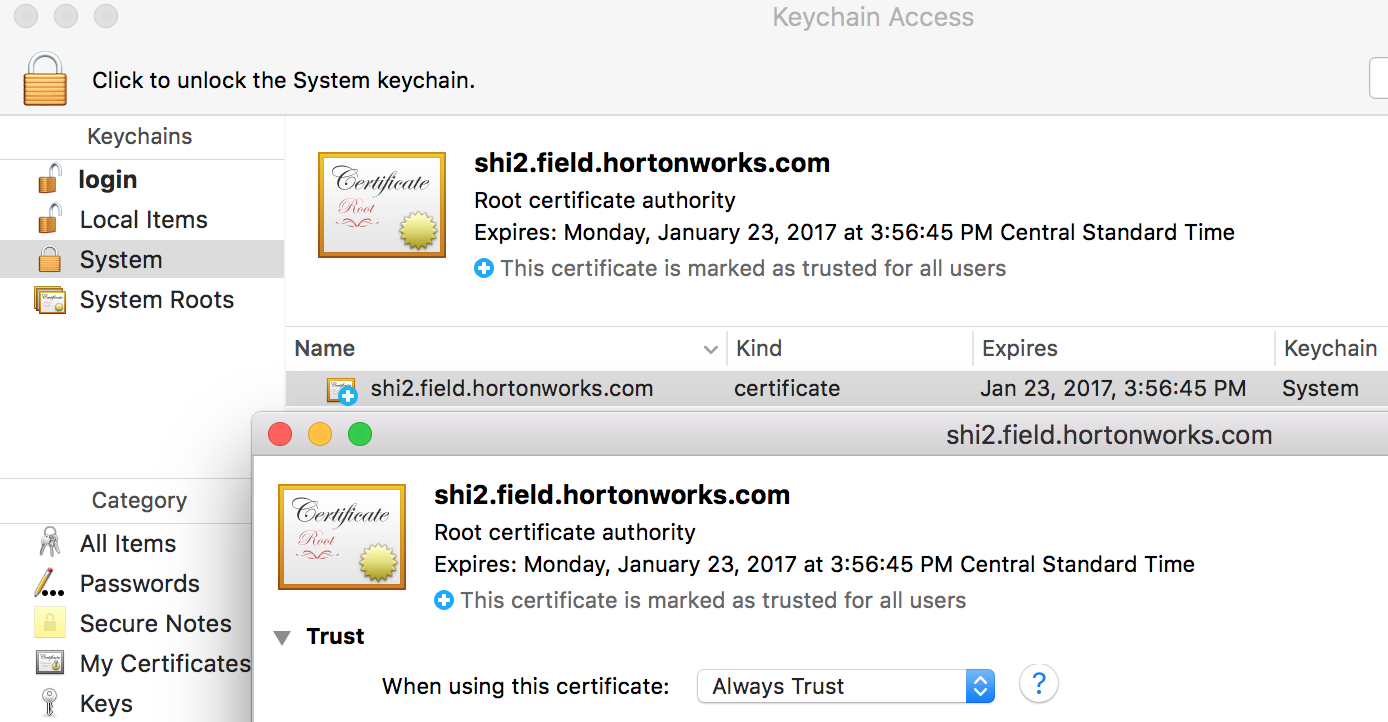Select the System Roots keychain

(x=156, y=300)
